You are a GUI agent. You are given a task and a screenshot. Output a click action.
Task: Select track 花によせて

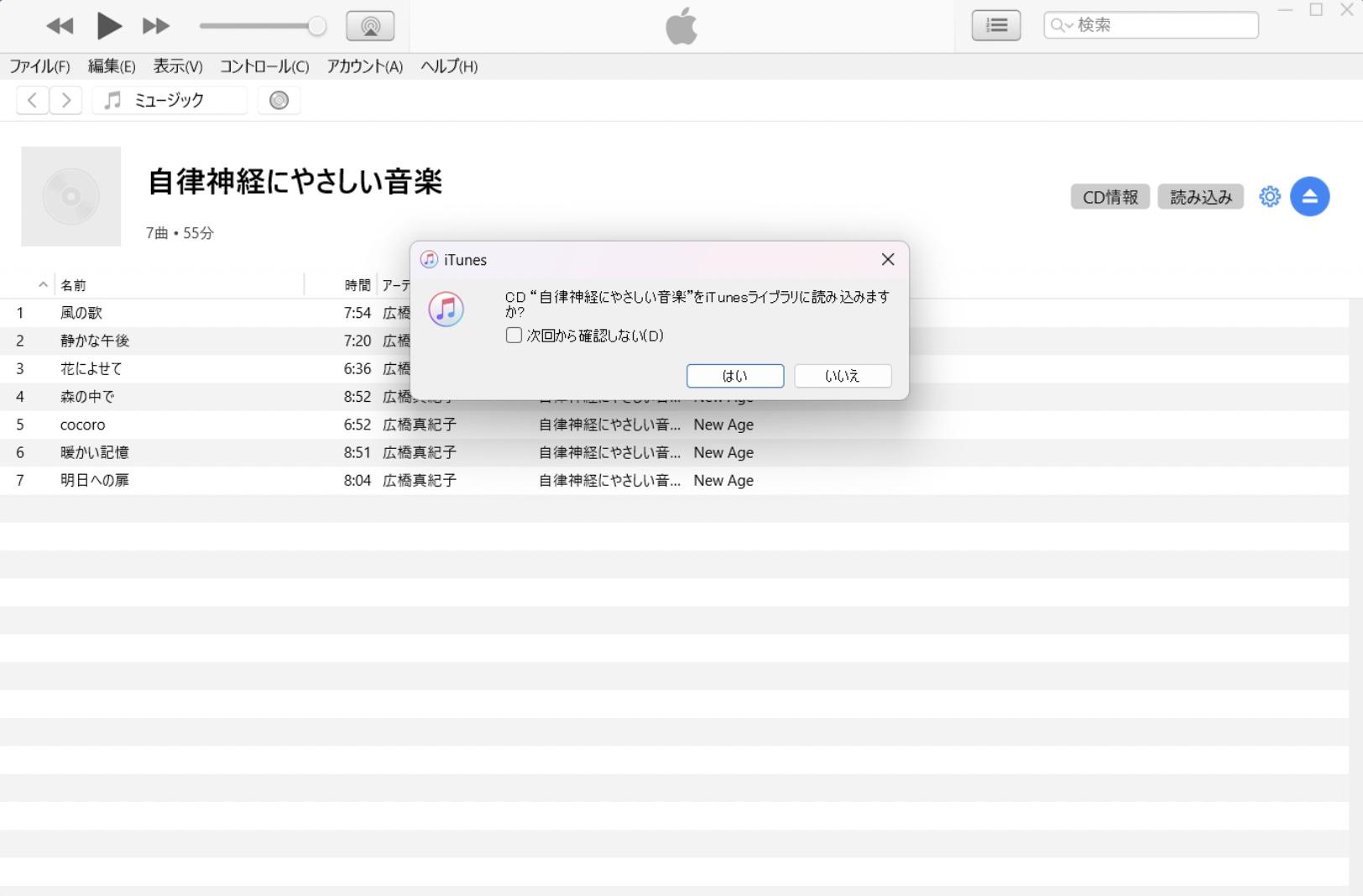(x=91, y=368)
